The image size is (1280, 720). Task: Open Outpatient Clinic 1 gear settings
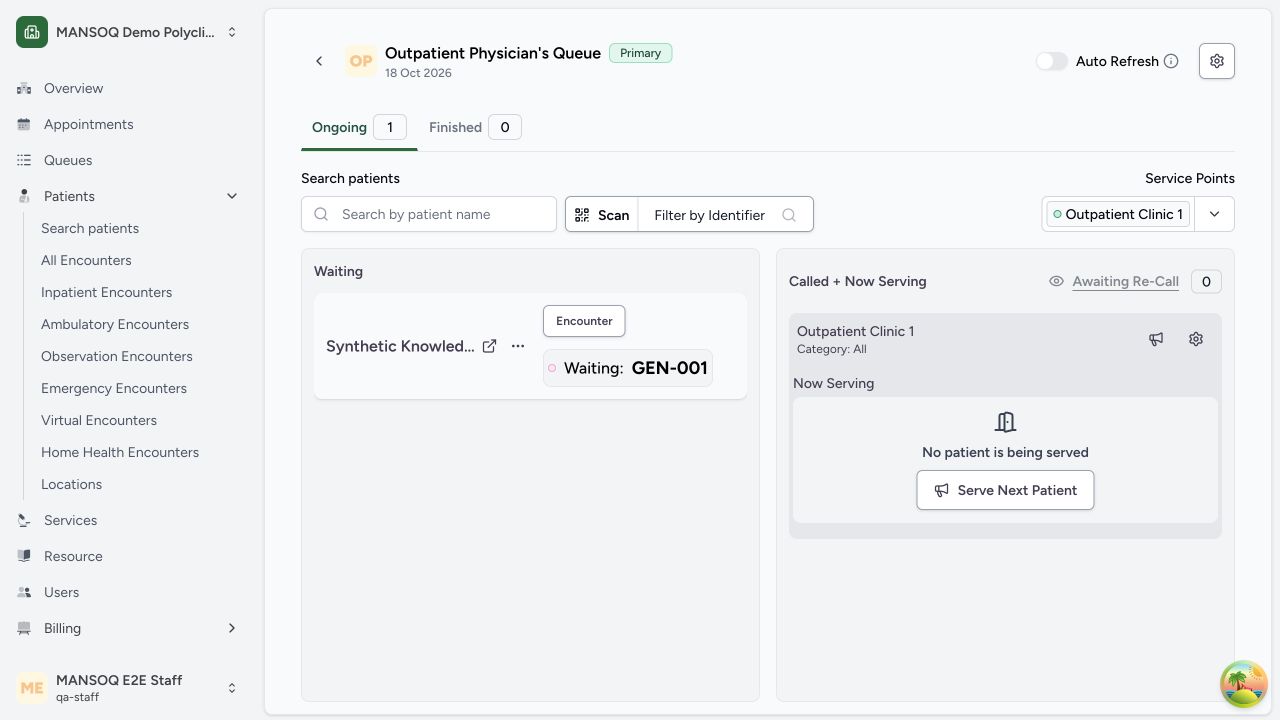(1196, 339)
